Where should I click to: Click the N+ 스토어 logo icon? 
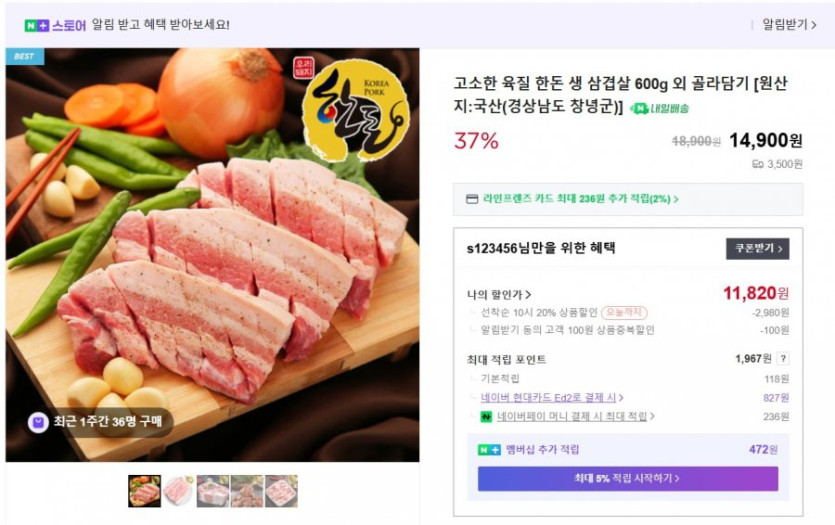click(37, 24)
